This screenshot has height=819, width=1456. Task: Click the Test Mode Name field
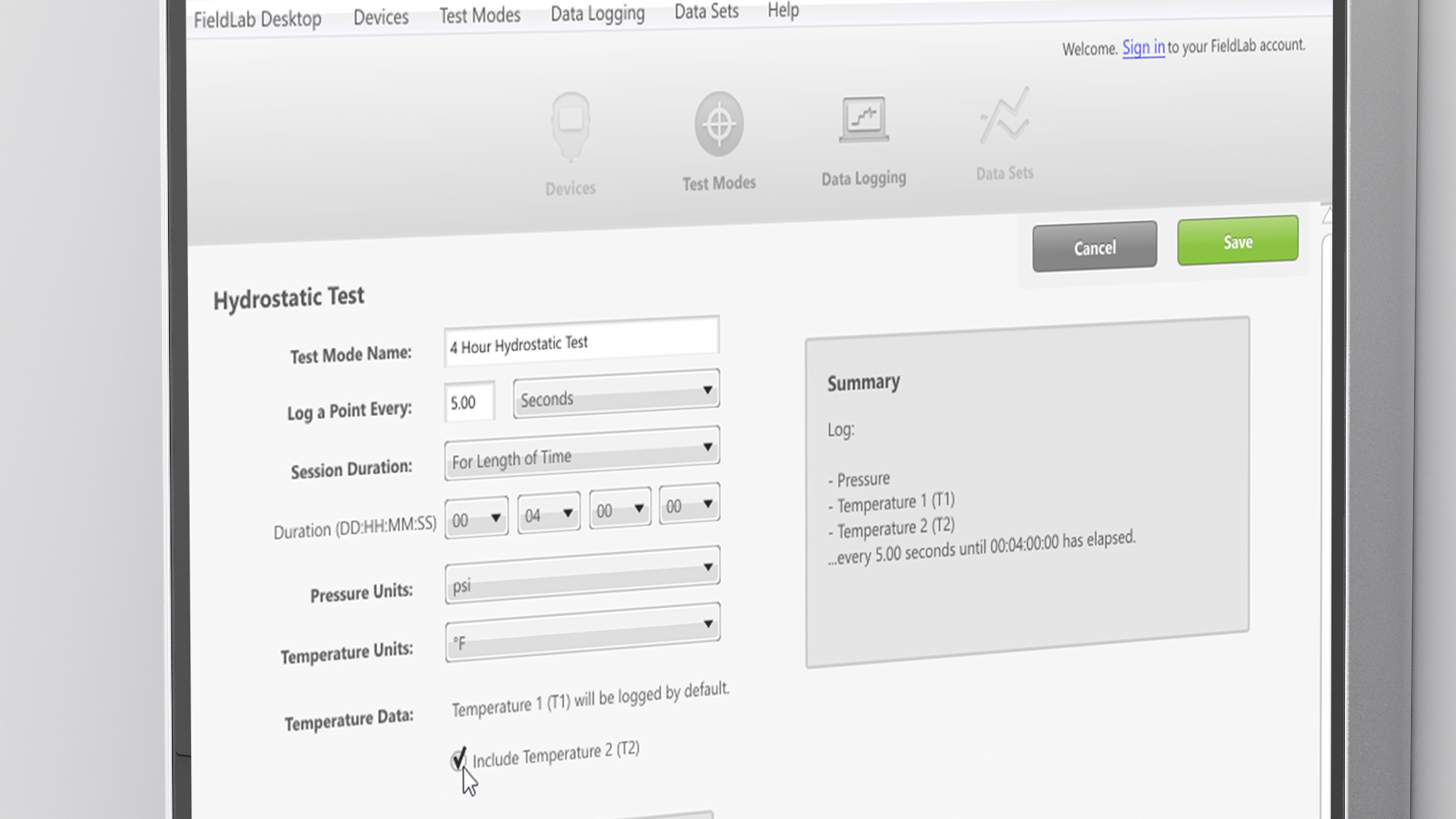[581, 343]
